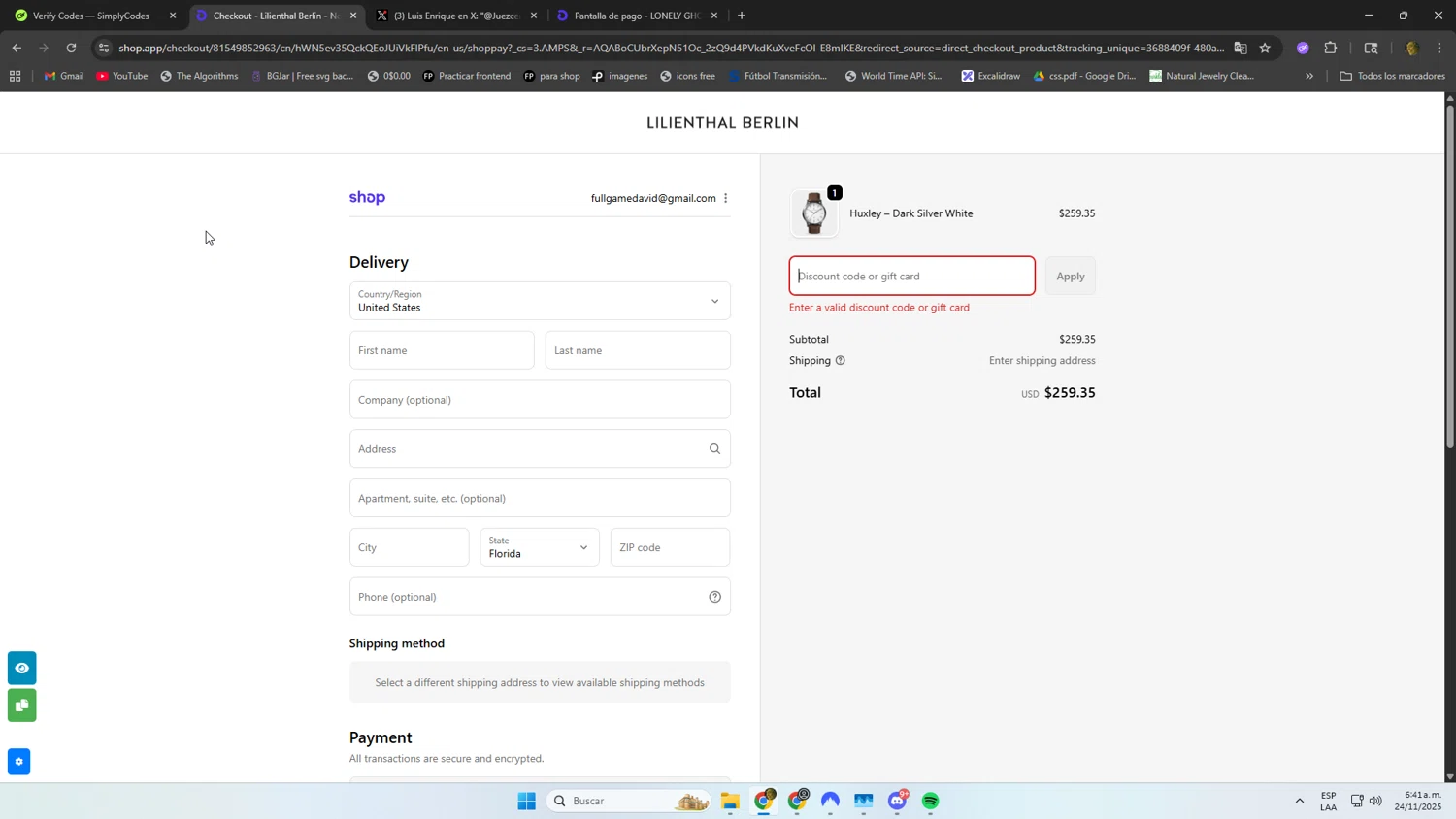The height and width of the screenshot is (819, 1456).
Task: Open YouTube bookmark
Action: point(121,76)
